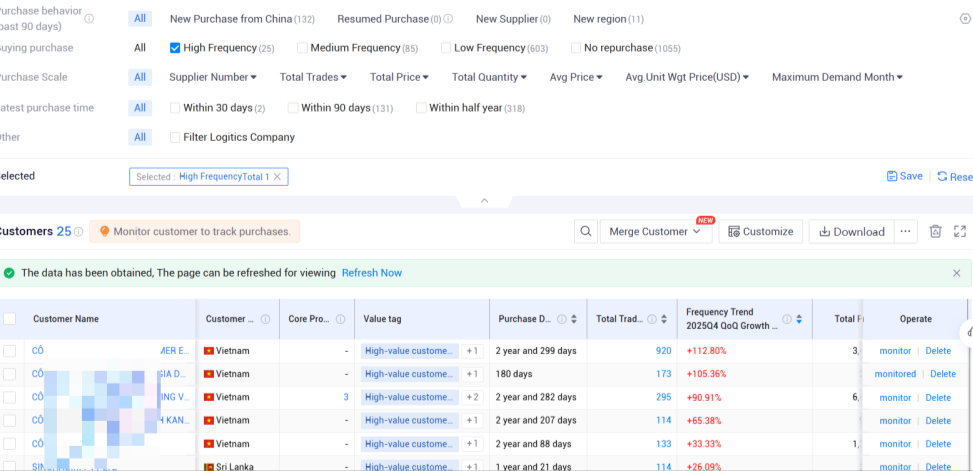Click info icon in Total Trades header
Image resolution: width=973 pixels, height=471 pixels.
pyautogui.click(x=652, y=319)
